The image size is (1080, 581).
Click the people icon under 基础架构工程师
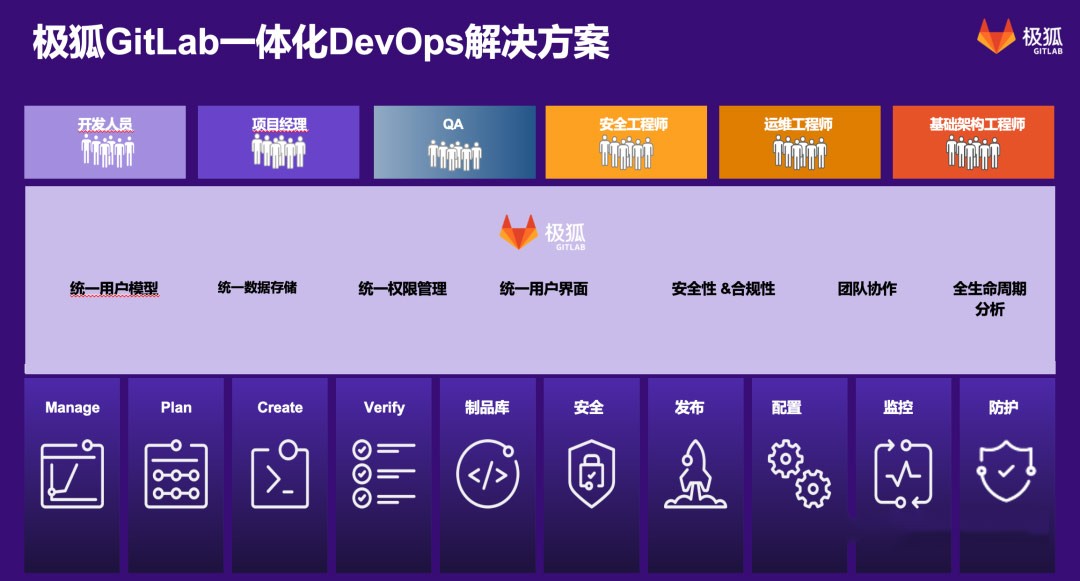point(973,152)
